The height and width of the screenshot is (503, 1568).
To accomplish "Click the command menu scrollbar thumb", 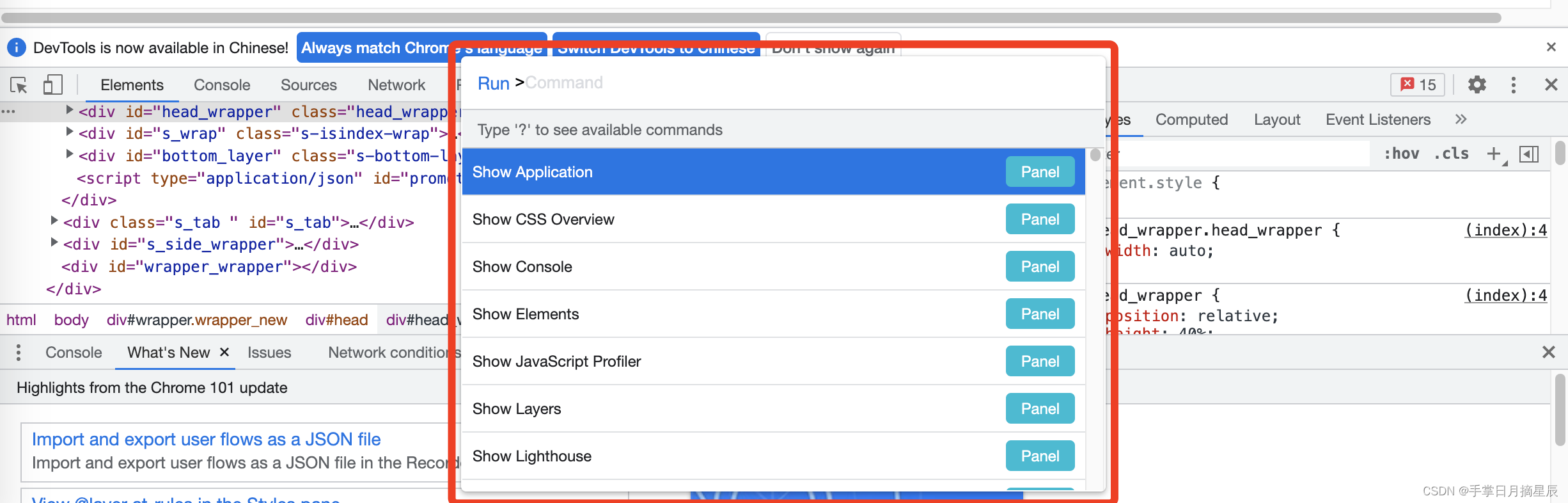I will click(1095, 155).
